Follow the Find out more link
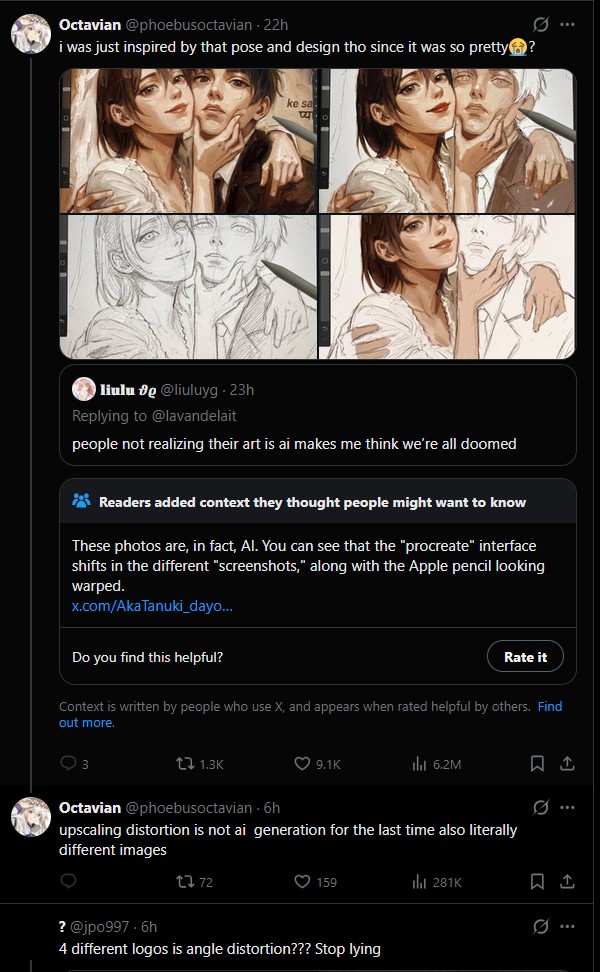The height and width of the screenshot is (972, 600). pos(311,714)
